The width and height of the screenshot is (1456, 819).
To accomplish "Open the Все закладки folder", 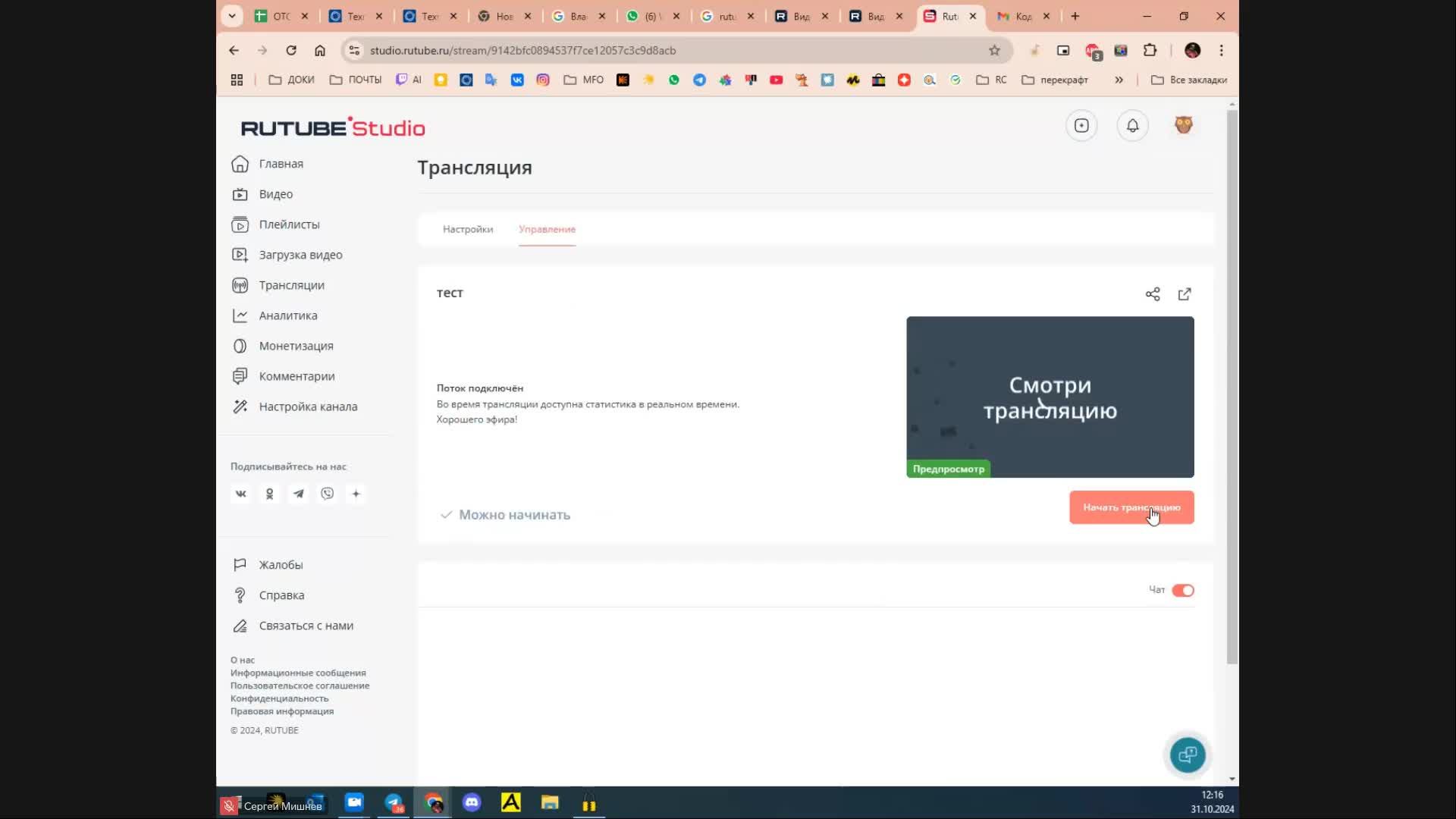I will click(1188, 80).
